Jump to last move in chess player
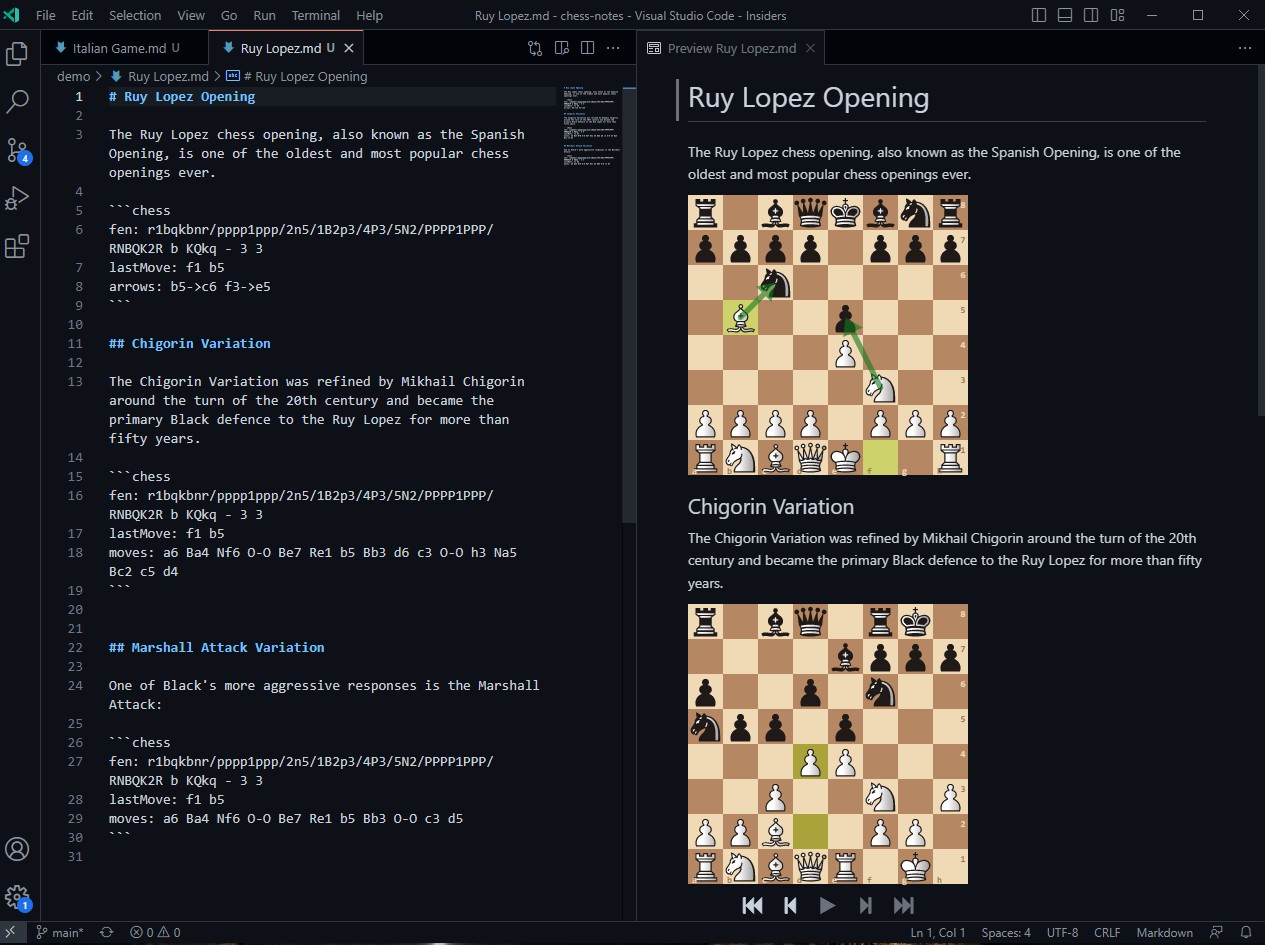 904,905
